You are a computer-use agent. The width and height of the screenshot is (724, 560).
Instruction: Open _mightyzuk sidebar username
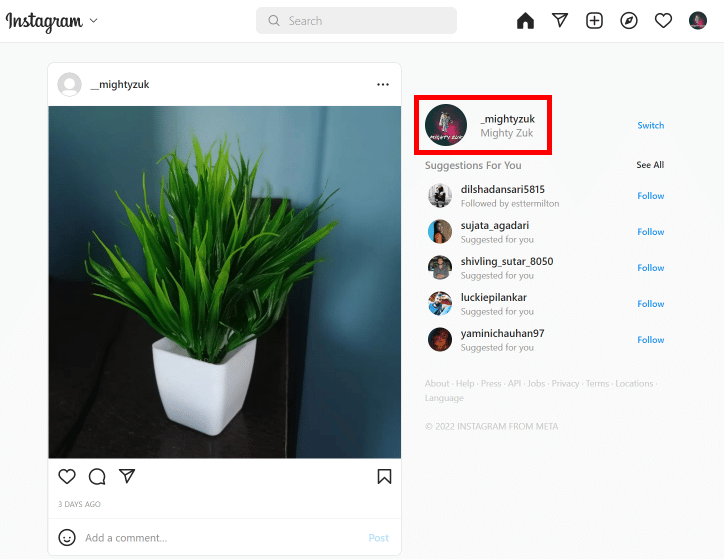(507, 119)
